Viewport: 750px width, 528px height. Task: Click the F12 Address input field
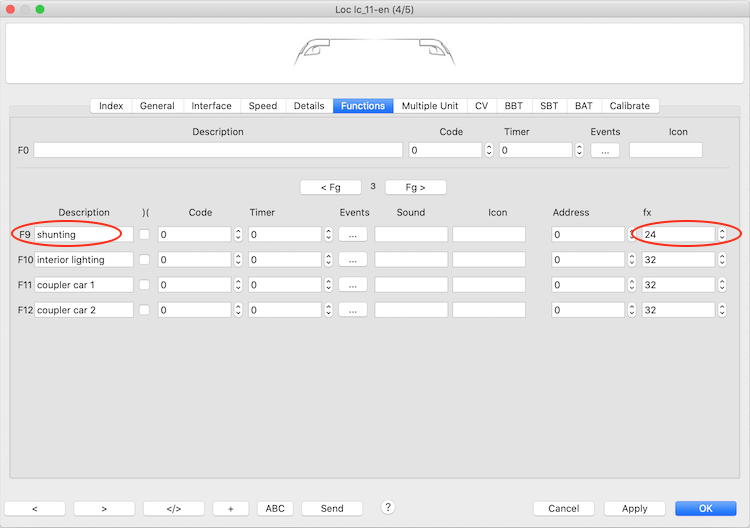(x=588, y=310)
